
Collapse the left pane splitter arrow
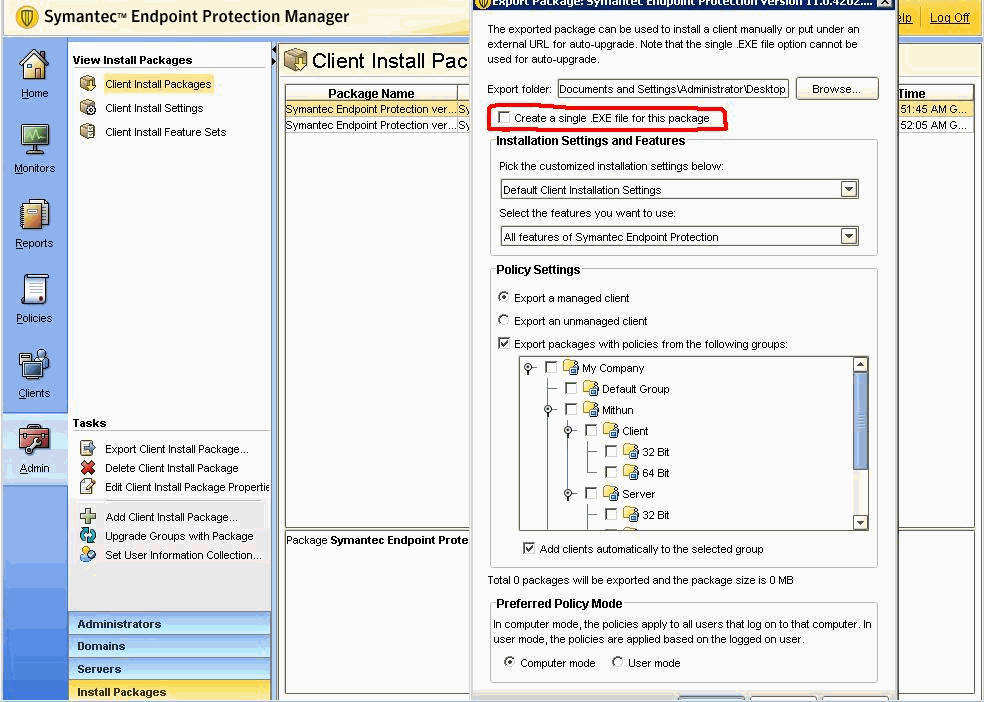coord(274,49)
